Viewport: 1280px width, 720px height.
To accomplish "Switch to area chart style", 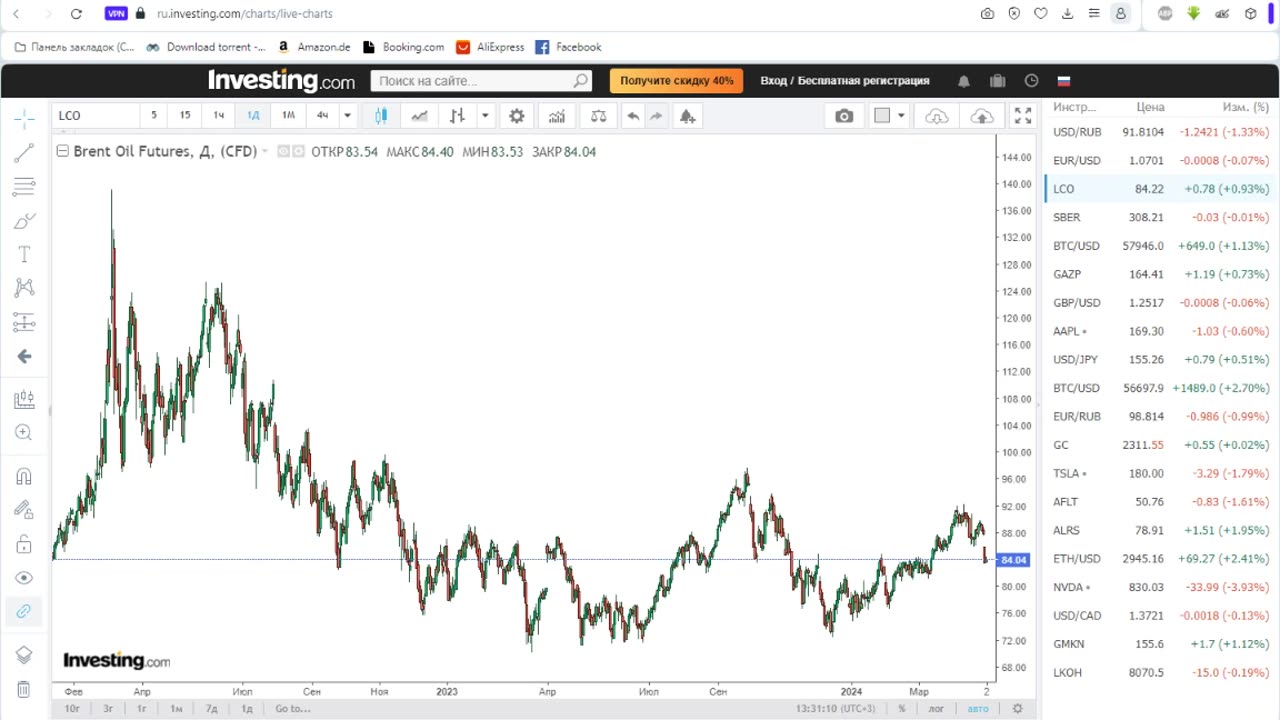I will [x=419, y=116].
